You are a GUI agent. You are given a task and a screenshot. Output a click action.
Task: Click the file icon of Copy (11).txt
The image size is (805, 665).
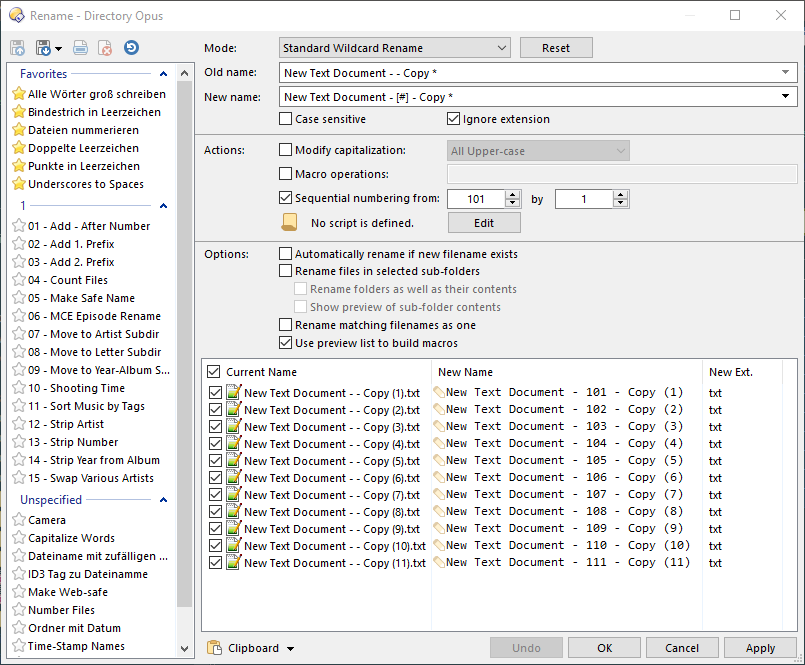click(234, 563)
